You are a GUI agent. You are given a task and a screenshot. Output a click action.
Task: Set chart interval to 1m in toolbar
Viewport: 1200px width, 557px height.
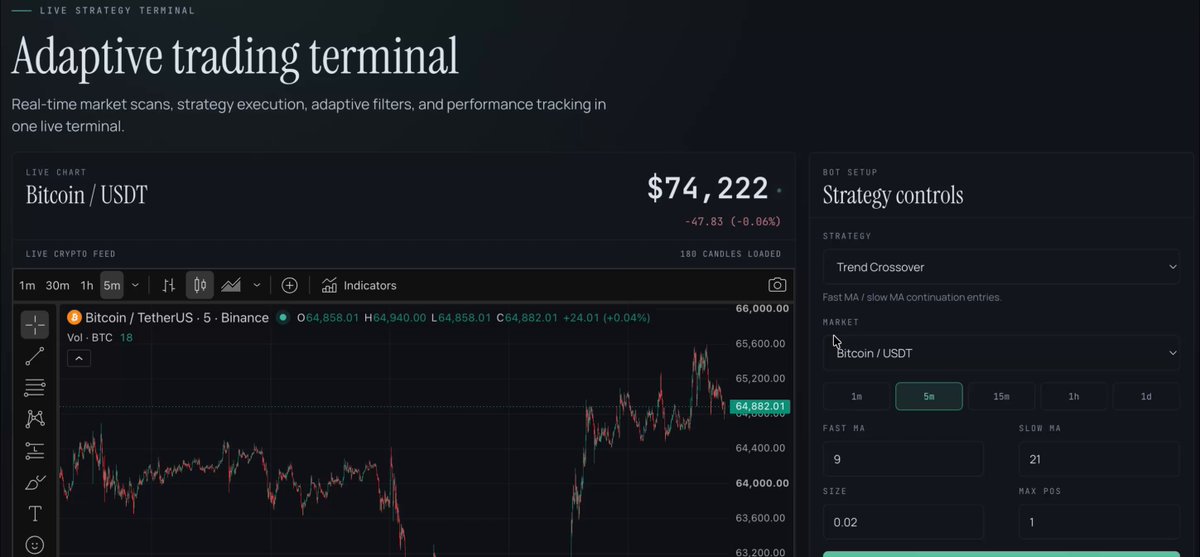point(27,285)
